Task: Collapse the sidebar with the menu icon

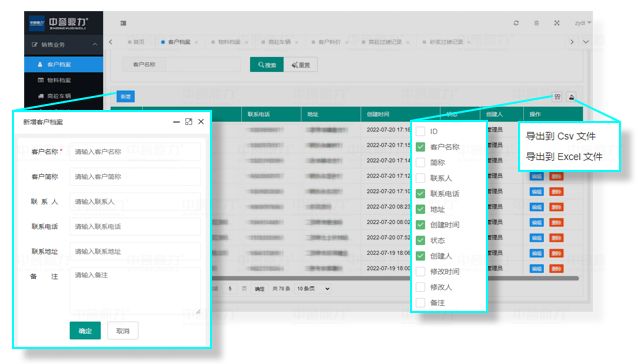Action: pos(123,23)
